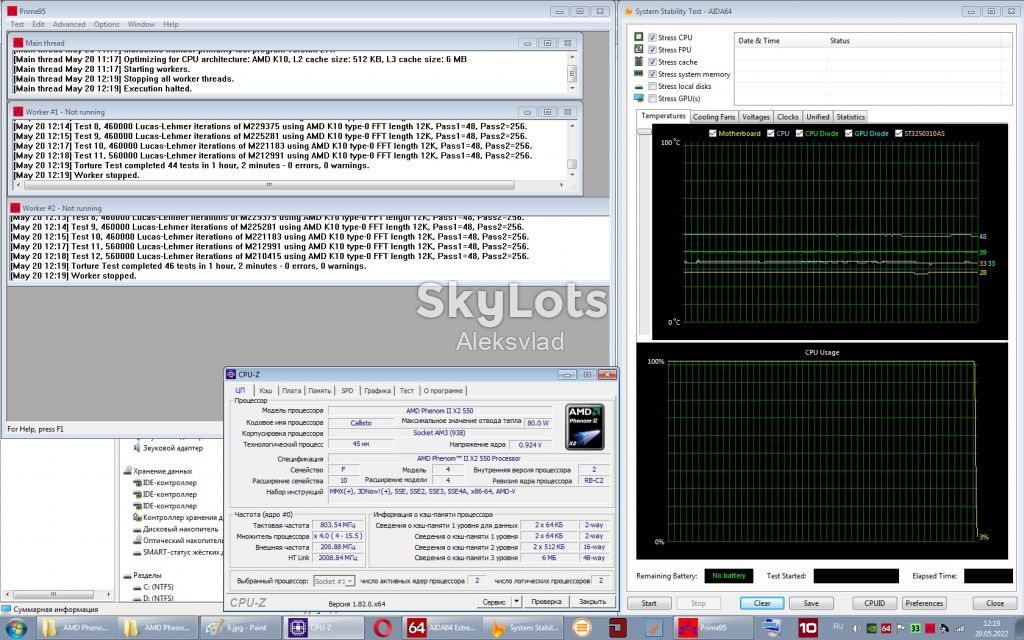The width and height of the screenshot is (1024, 640).
Task: Switch to Prime95 taskbar button
Action: click(711, 628)
